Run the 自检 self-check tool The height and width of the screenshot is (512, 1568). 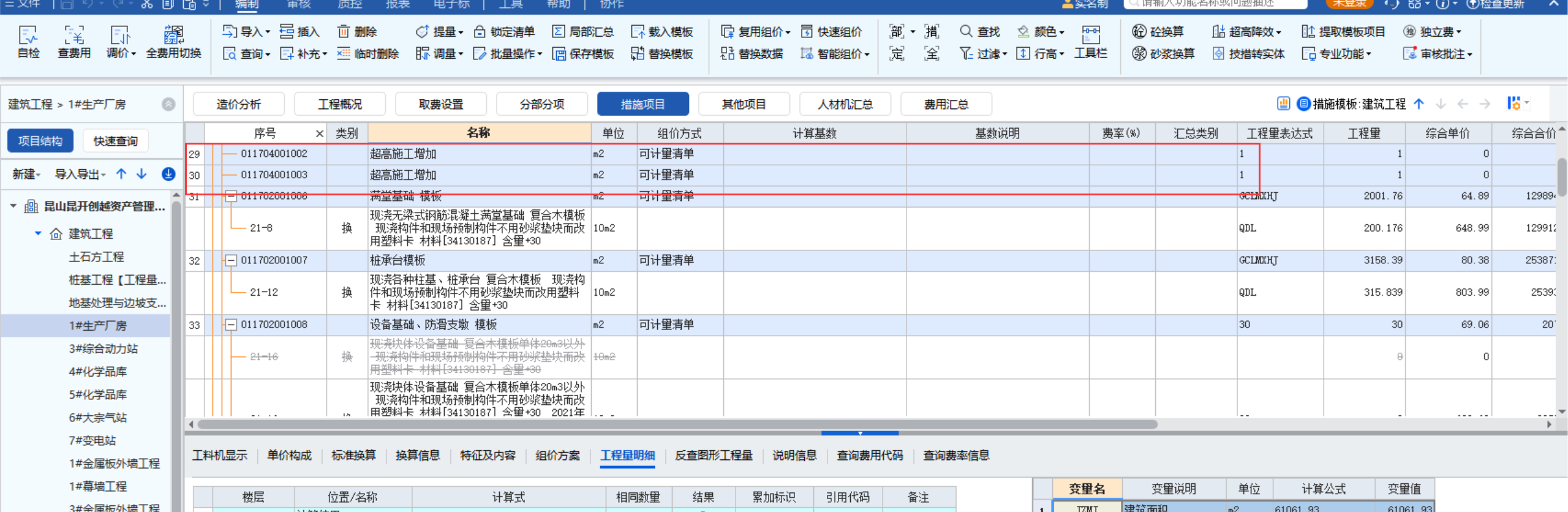[x=28, y=42]
